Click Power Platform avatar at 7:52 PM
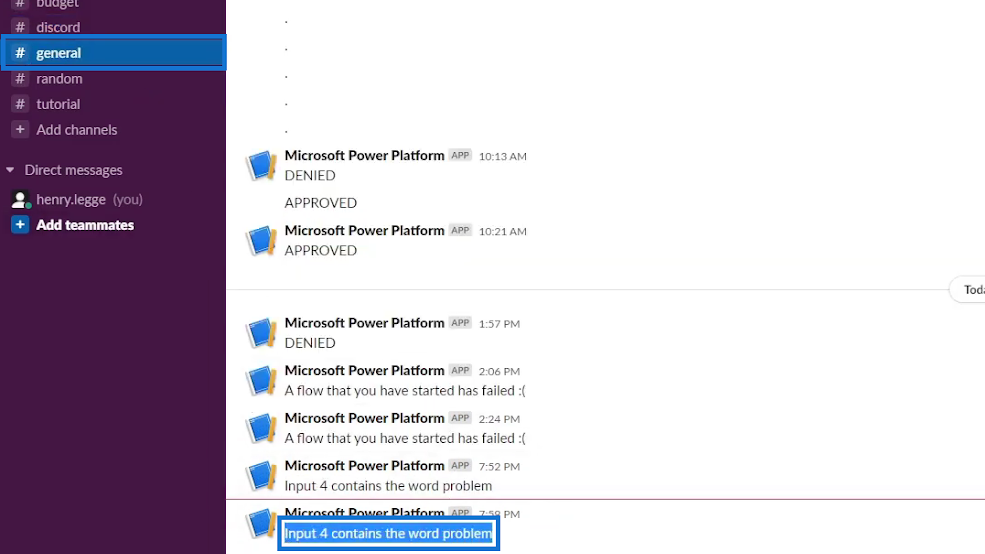This screenshot has height=554, width=985. pyautogui.click(x=261, y=475)
